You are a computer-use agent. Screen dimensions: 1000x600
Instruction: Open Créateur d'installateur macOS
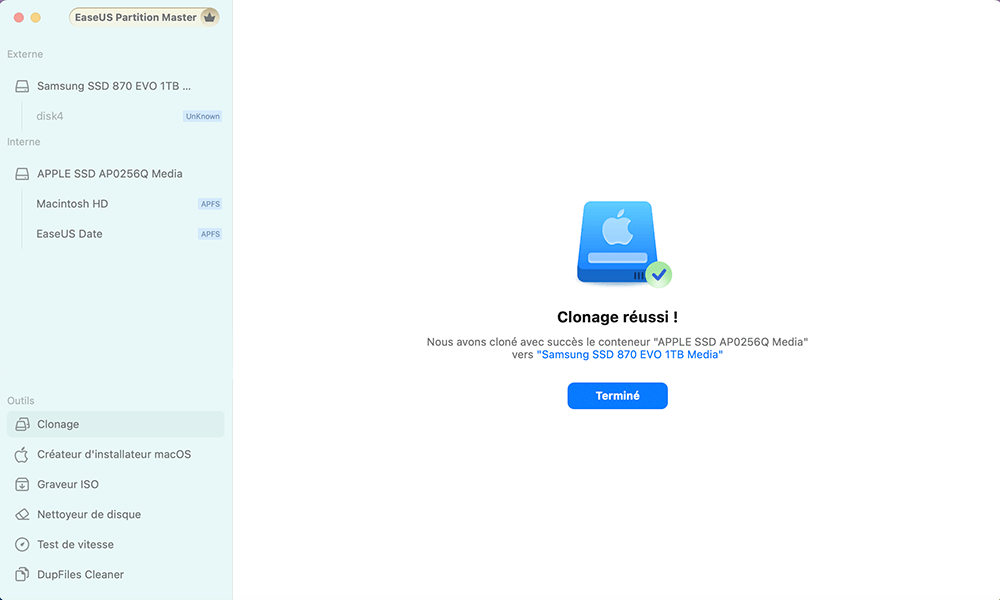pos(115,454)
